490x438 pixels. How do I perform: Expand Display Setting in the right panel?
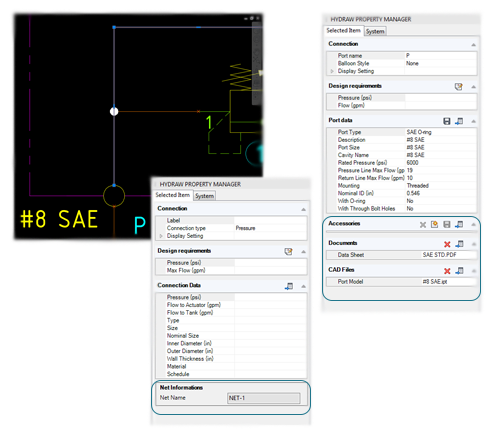coord(332,71)
